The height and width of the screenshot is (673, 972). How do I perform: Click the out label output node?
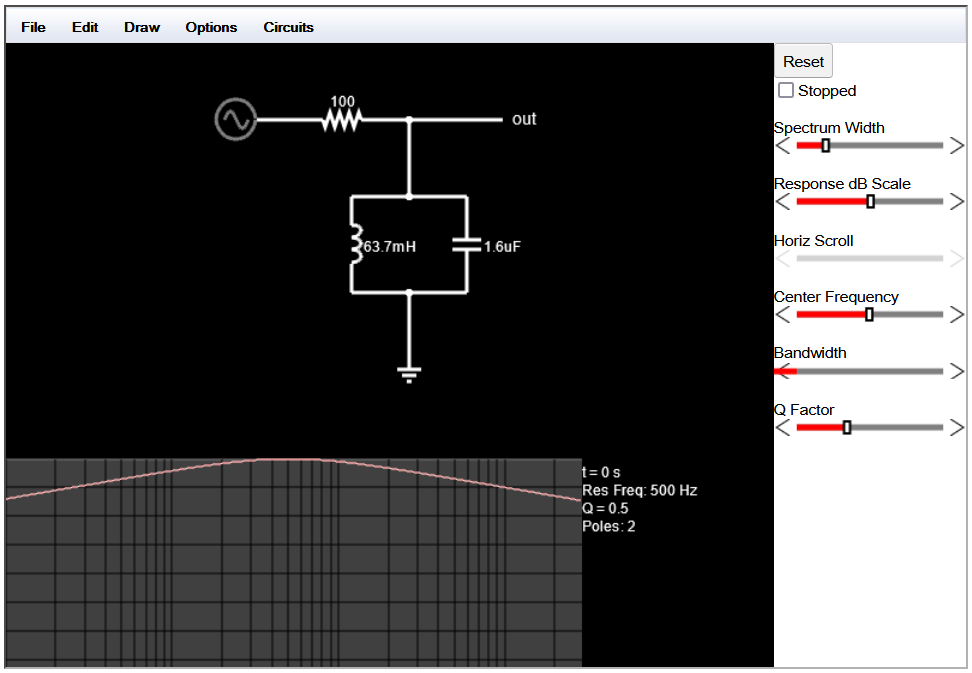click(x=523, y=119)
